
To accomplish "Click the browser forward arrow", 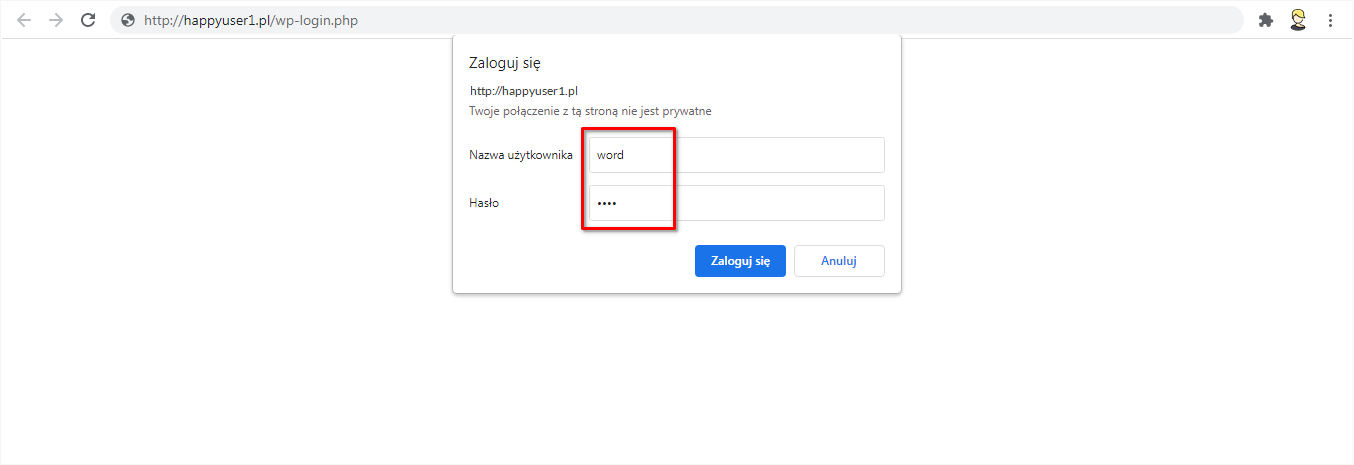I will pyautogui.click(x=56, y=20).
